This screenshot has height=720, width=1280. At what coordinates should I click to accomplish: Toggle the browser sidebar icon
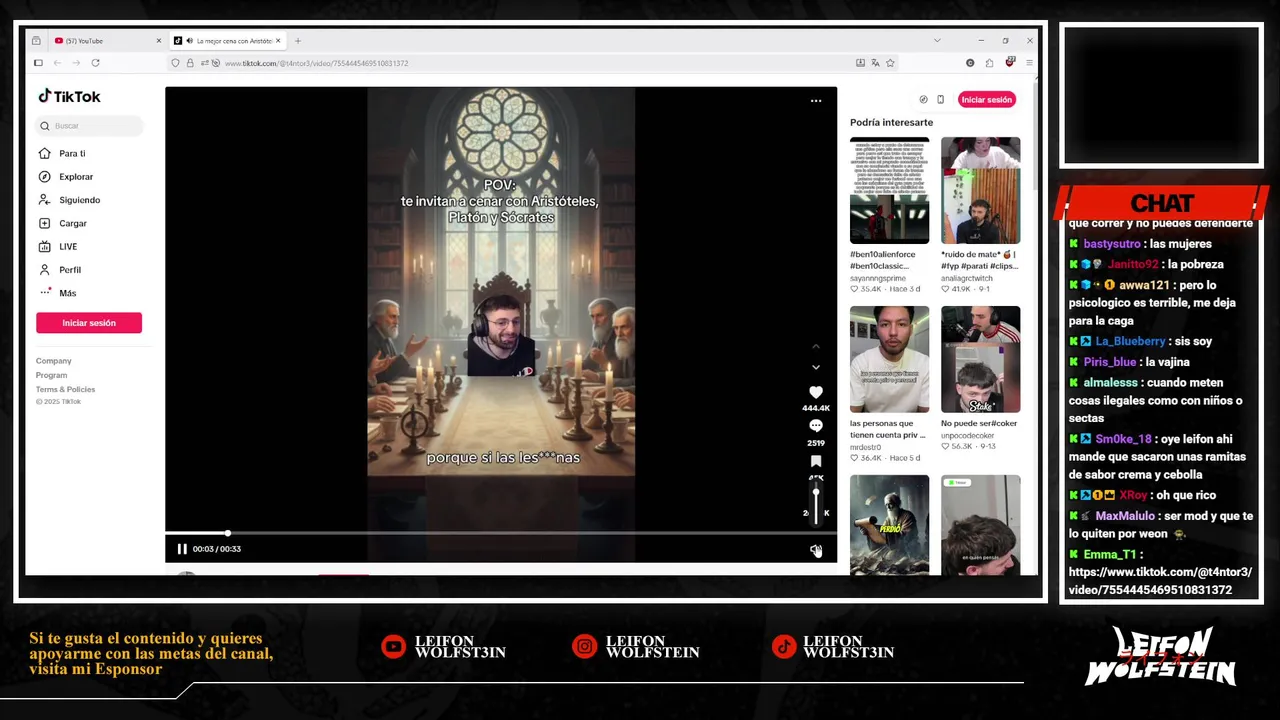38,63
